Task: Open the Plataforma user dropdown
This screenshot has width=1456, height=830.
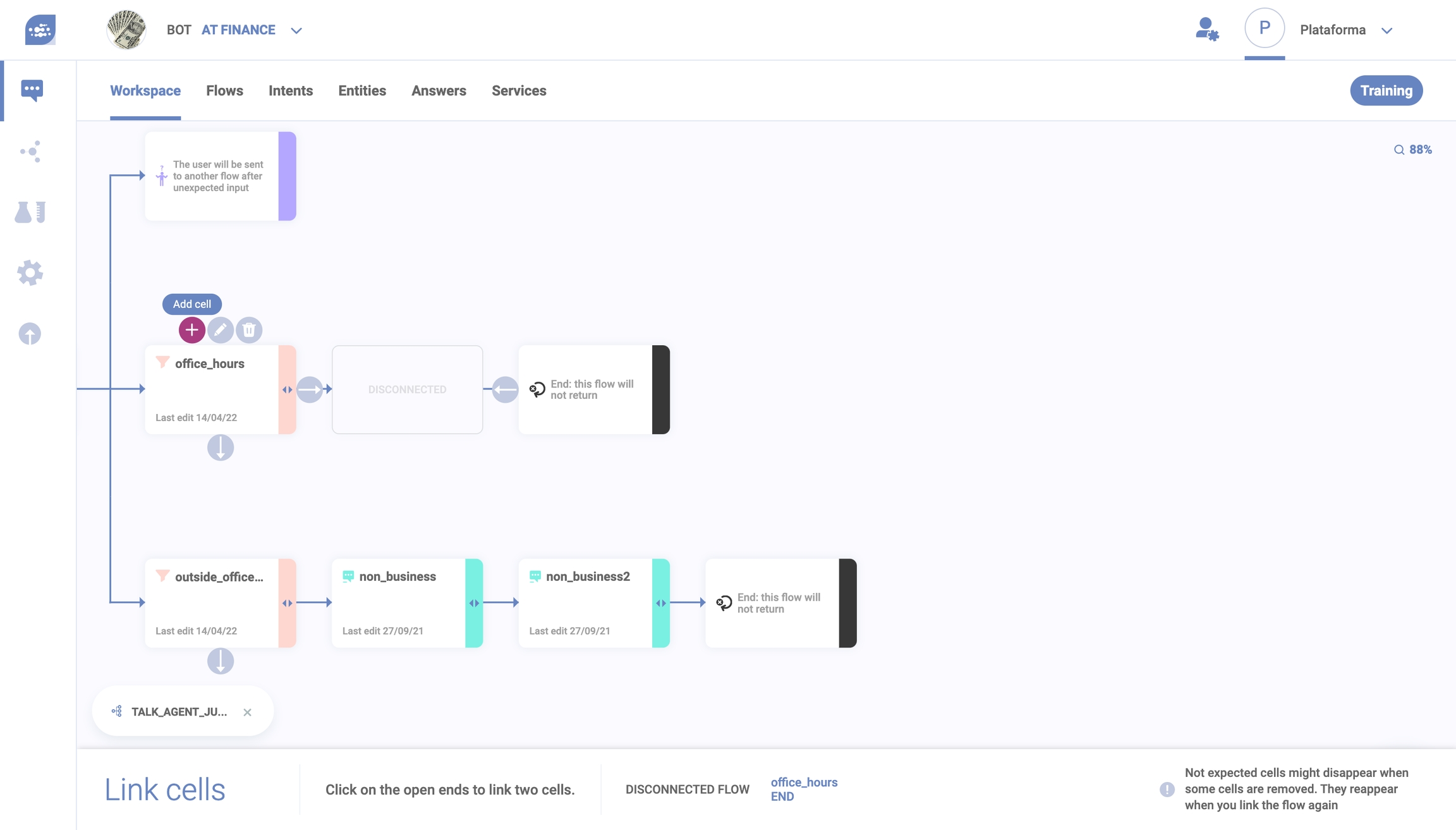Action: pos(1386,30)
